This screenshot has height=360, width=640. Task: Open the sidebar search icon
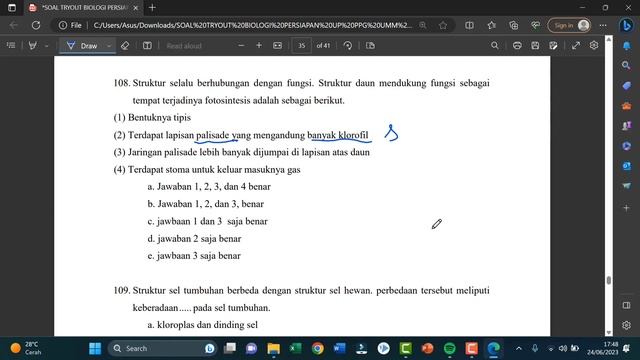click(x=626, y=65)
